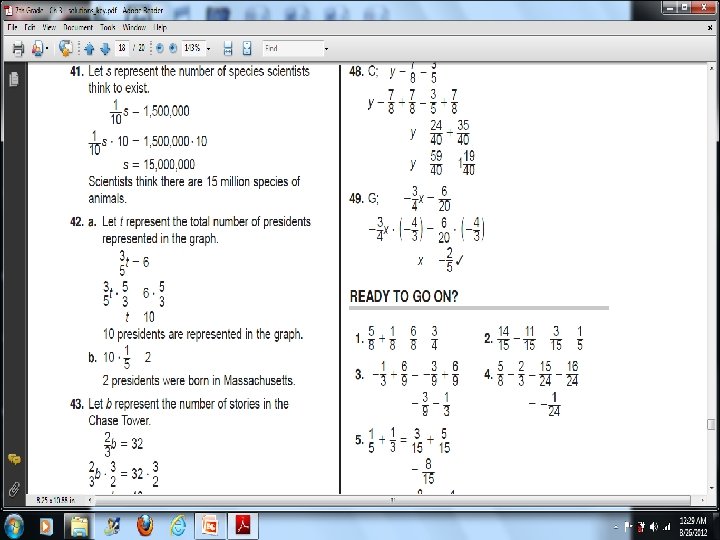Click the Action Center flag icon

629,527
